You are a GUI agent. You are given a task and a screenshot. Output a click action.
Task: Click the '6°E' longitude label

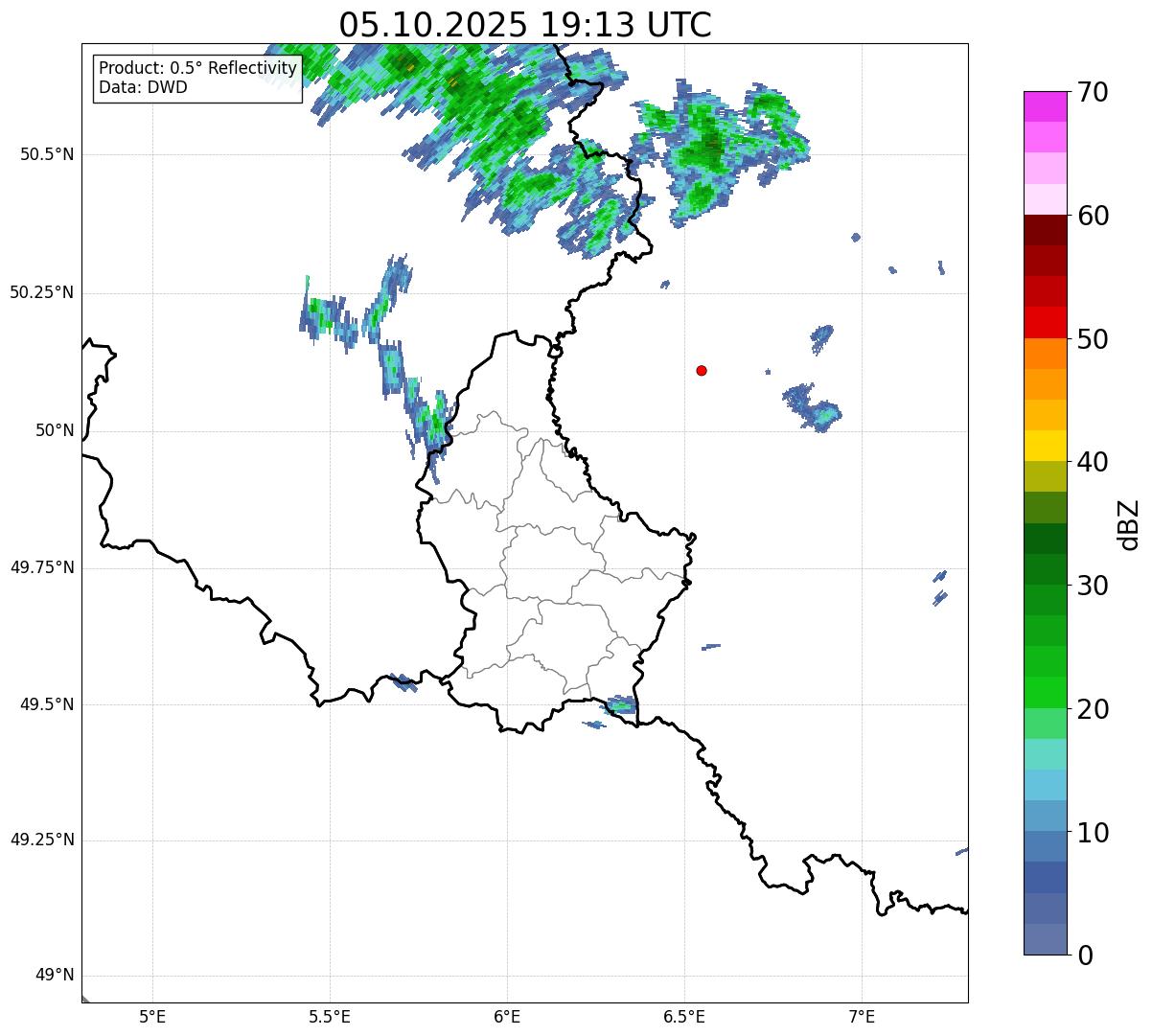click(x=507, y=1016)
